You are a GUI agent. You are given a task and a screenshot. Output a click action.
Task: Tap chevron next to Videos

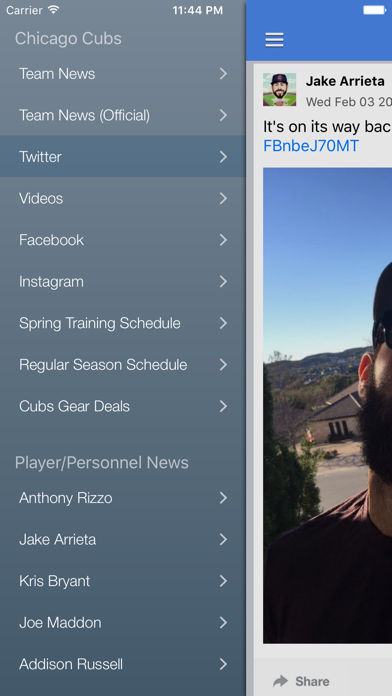(223, 198)
